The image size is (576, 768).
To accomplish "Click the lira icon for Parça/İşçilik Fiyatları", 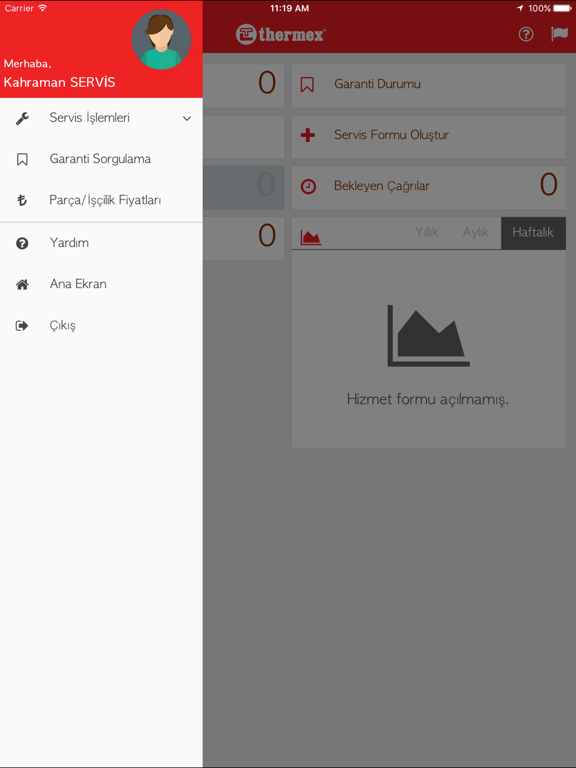I will 22,200.
